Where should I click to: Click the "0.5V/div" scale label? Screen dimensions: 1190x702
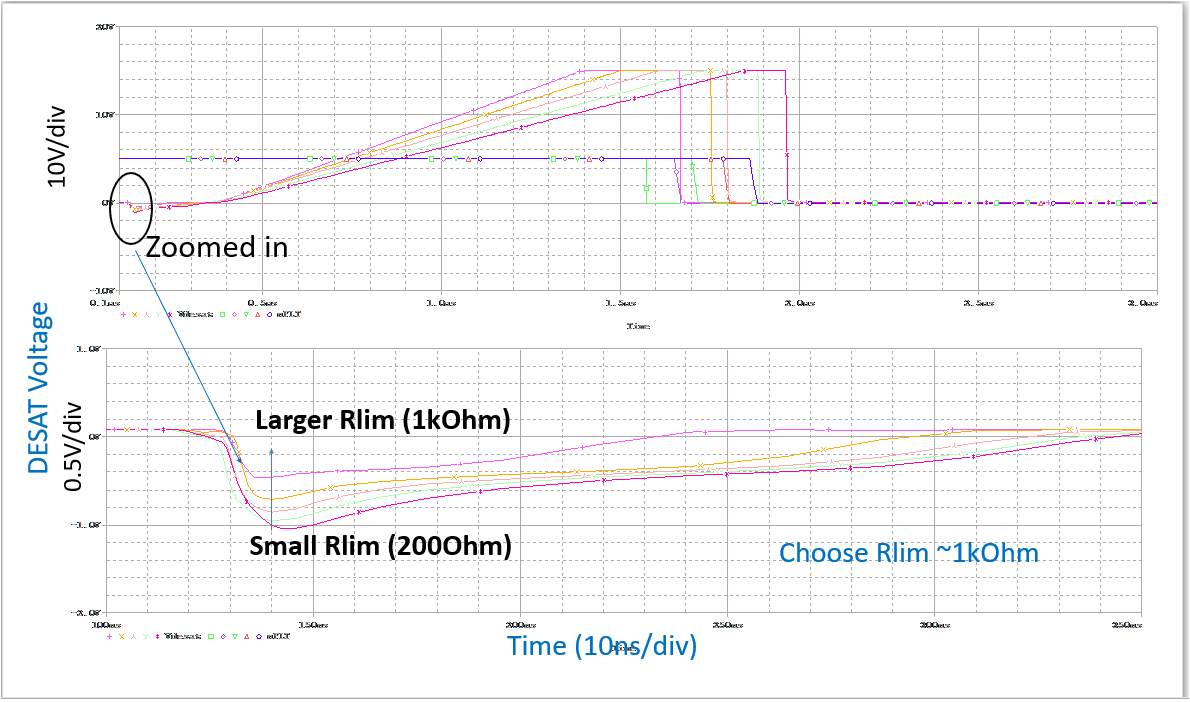coord(72,444)
